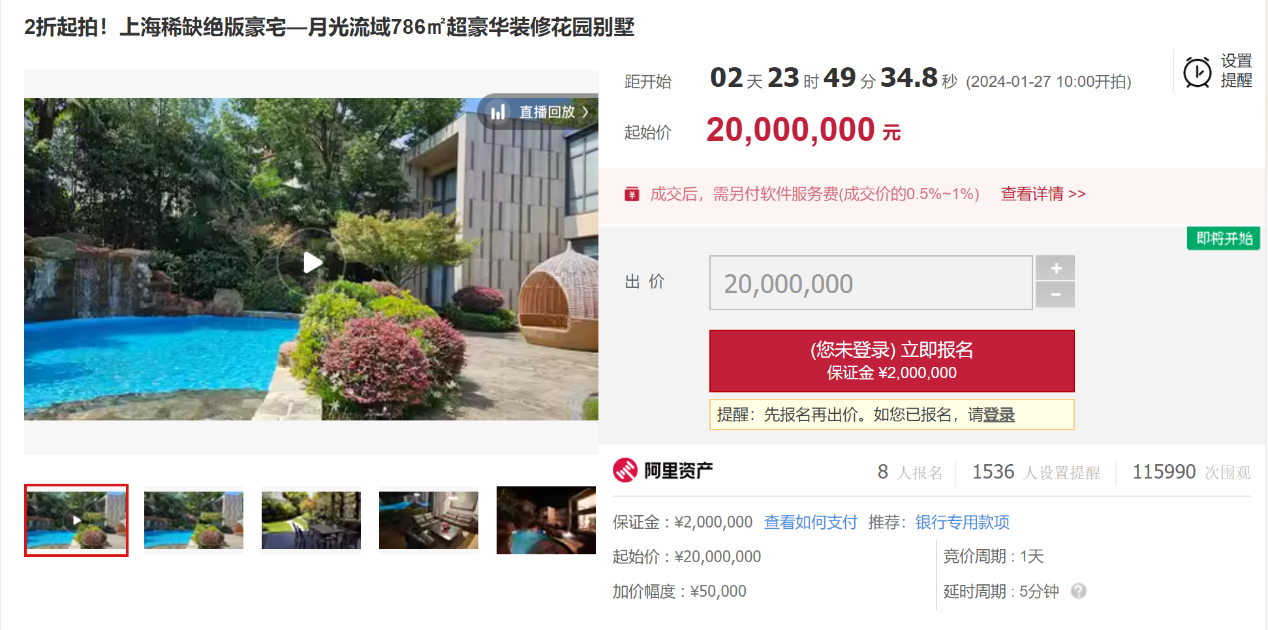Increase bid with the plus button
Image resolution: width=1268 pixels, height=630 pixels.
1056,268
